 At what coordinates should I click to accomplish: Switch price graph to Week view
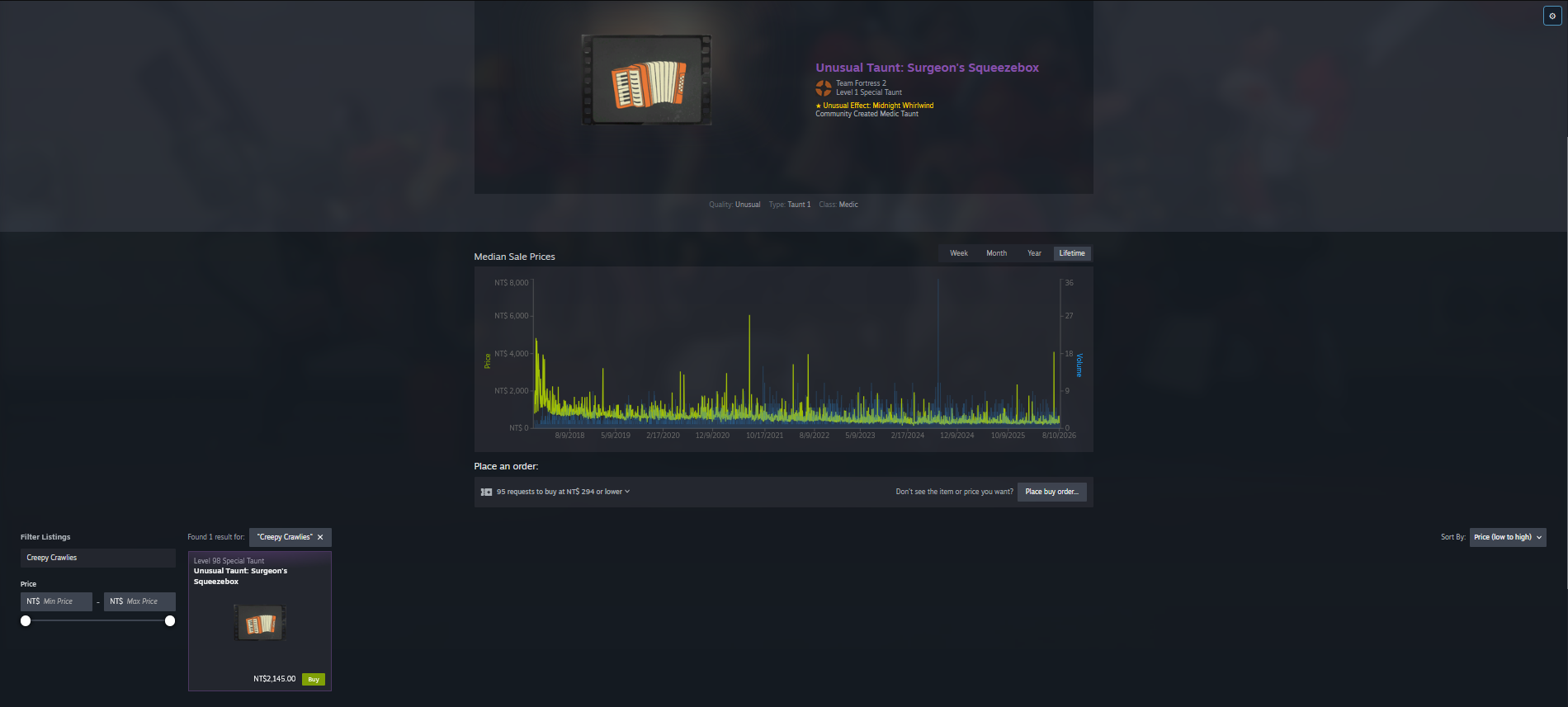(958, 253)
